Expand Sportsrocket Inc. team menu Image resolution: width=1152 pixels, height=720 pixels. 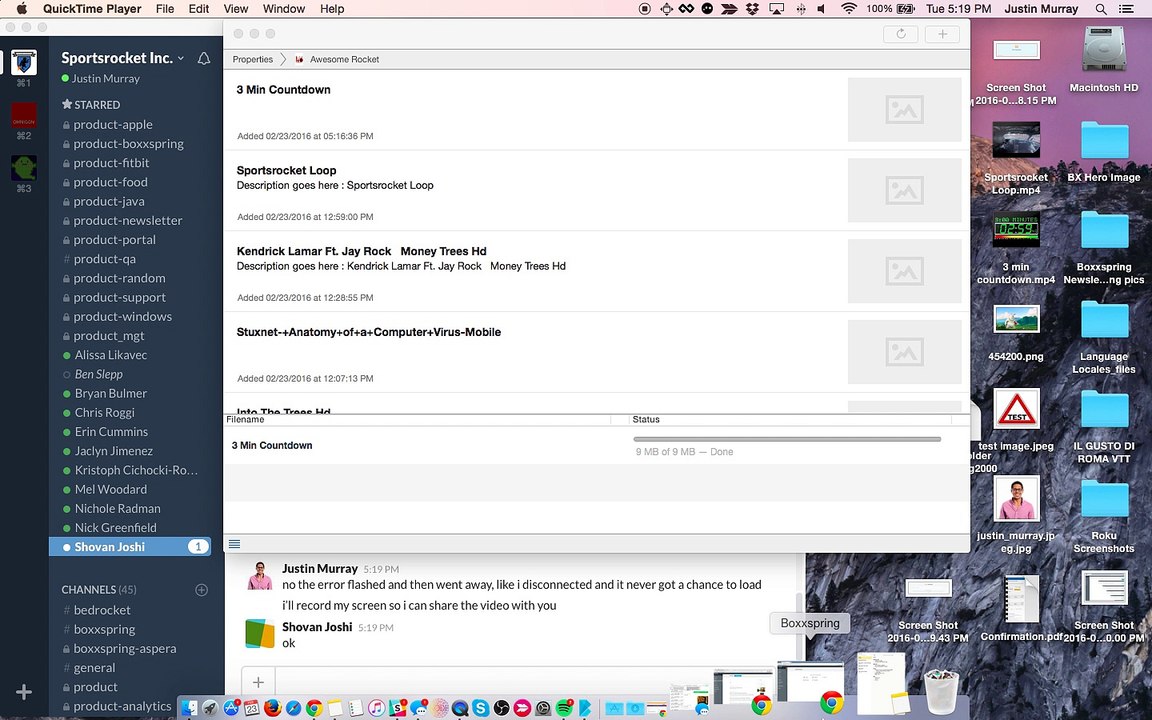point(122,57)
